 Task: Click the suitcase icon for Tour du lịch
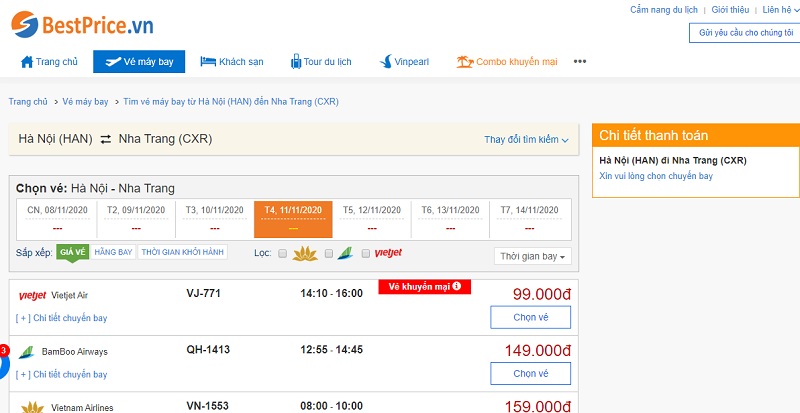point(296,62)
